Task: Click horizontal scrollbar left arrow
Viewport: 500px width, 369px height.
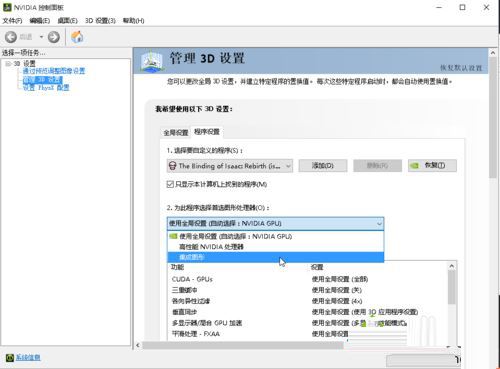Action: pyautogui.click(x=138, y=345)
